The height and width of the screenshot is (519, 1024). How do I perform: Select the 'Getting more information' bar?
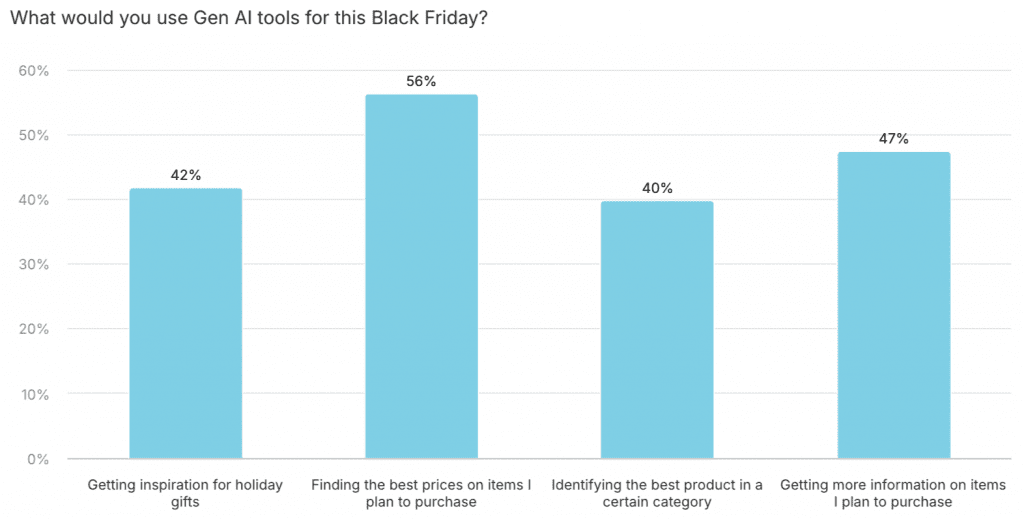pos(893,305)
